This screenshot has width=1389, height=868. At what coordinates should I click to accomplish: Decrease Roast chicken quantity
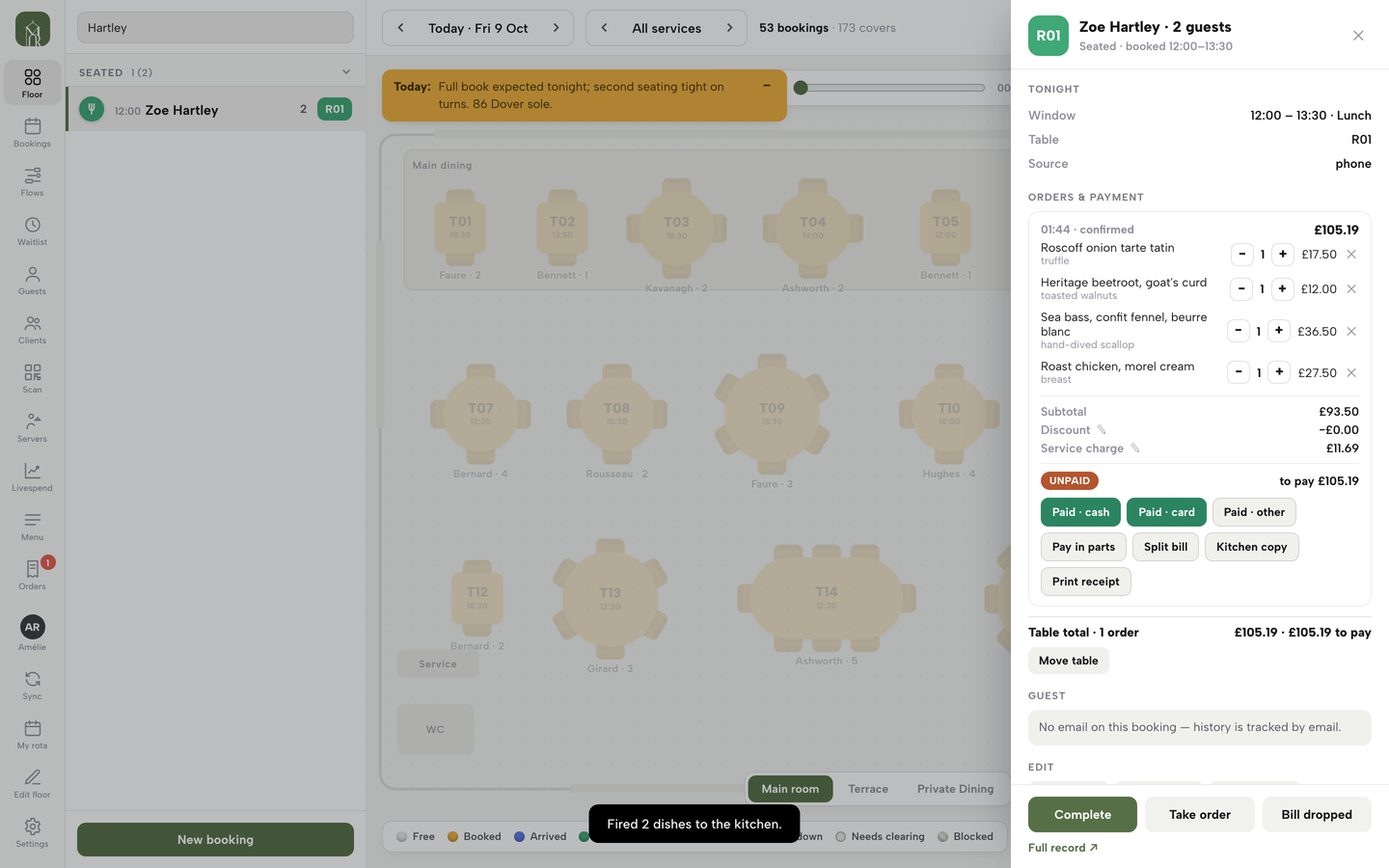(1239, 372)
